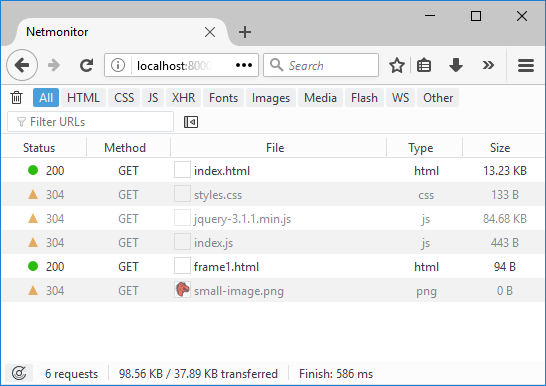Select the All filter button

[x=46, y=97]
